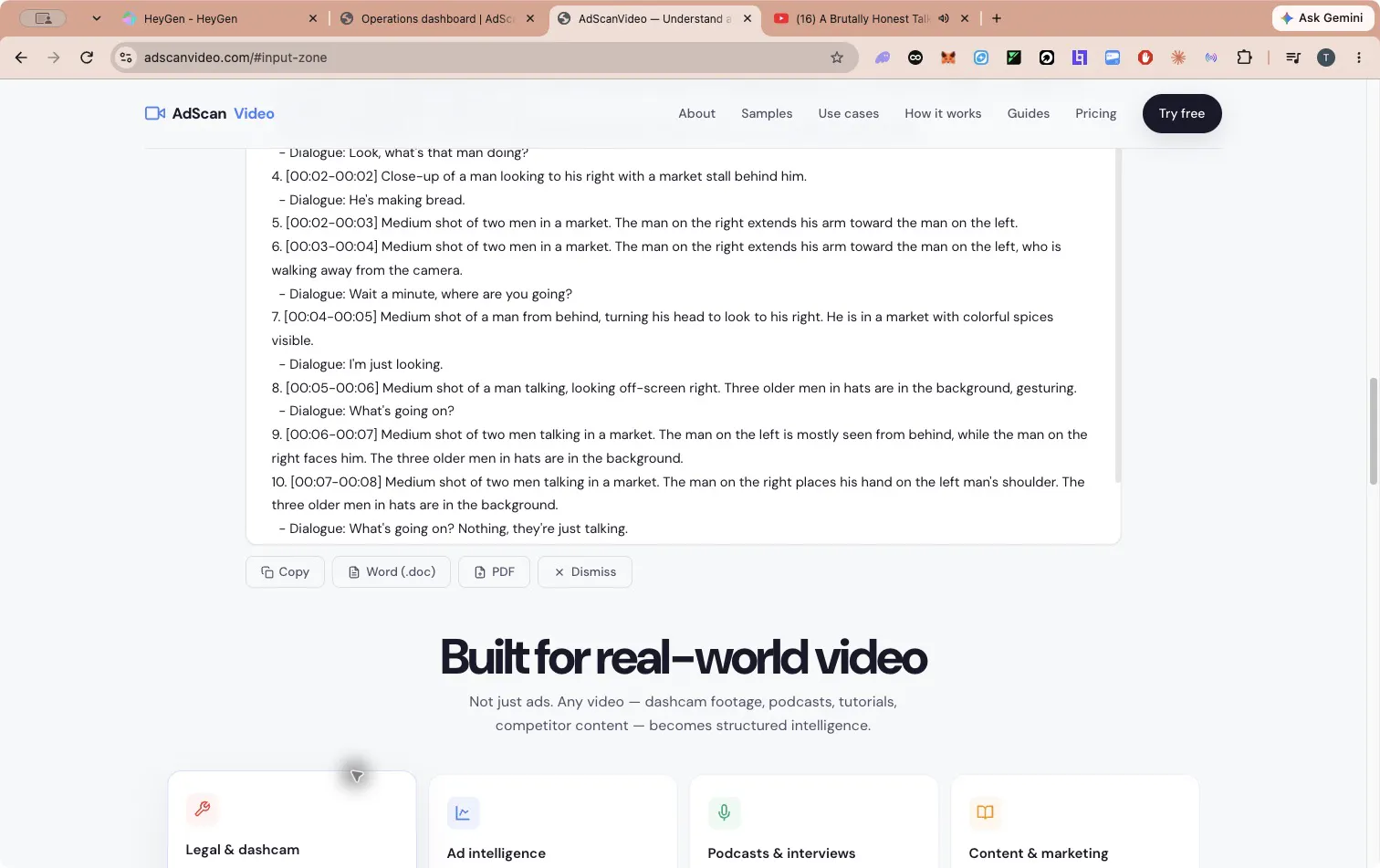The image size is (1380, 868).
Task: Open the Pricing nav link
Action: tap(1095, 113)
